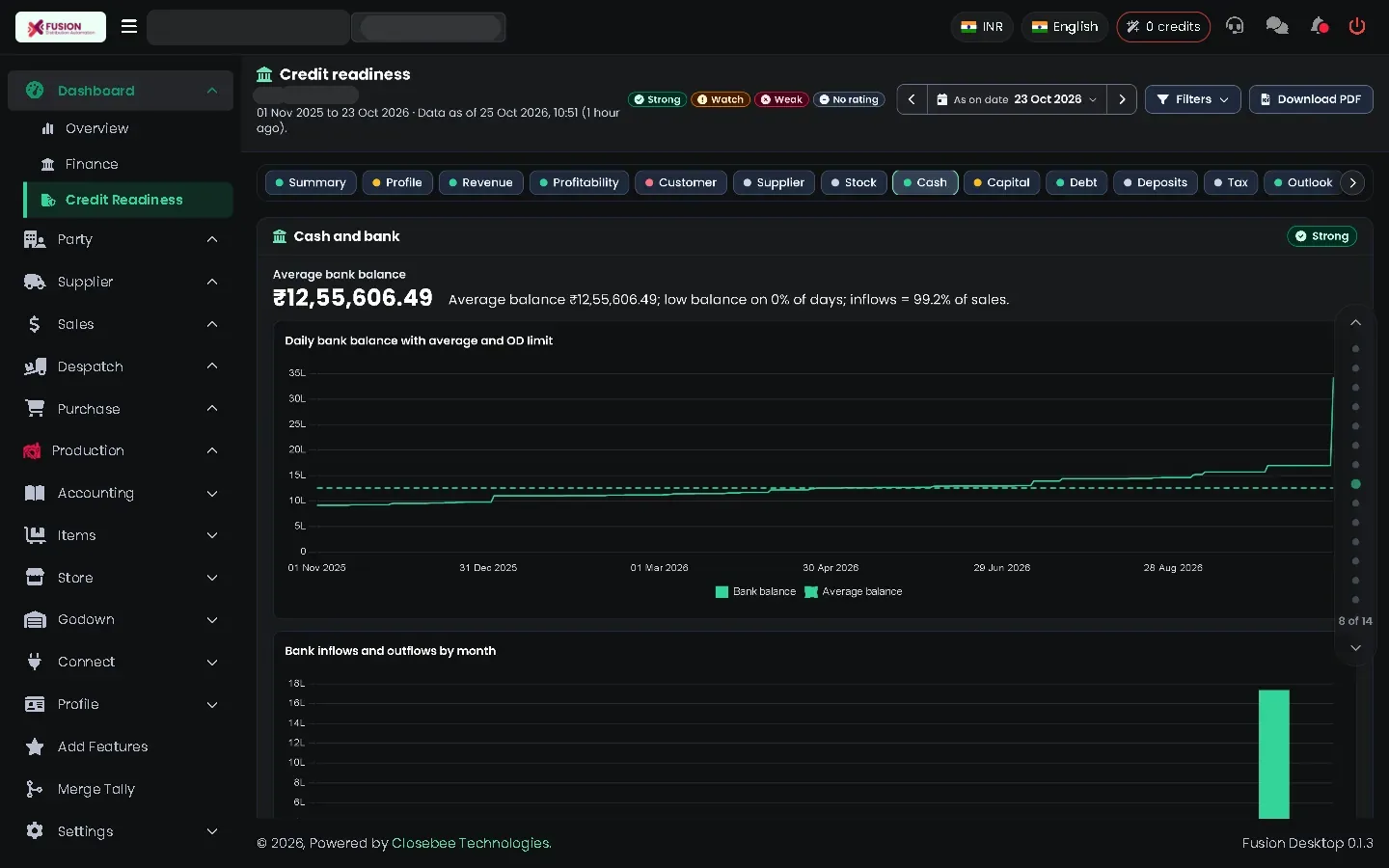Switch to the Outlook tab
Screen dimensions: 1389x868
(x=1302, y=182)
